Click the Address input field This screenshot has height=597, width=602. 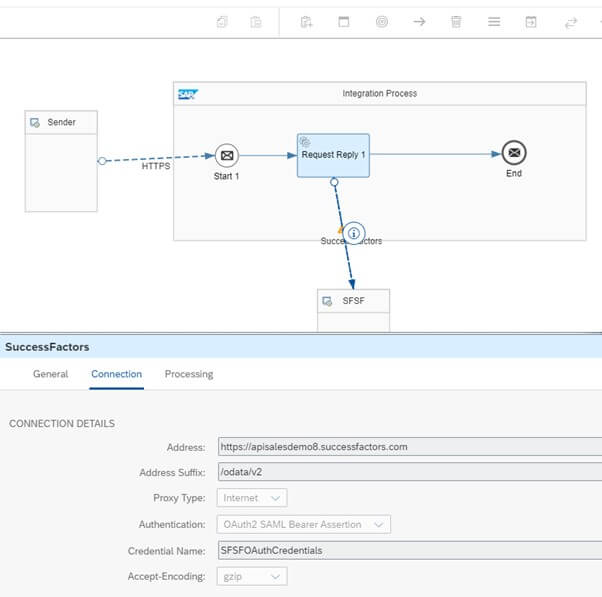pyautogui.click(x=410, y=447)
